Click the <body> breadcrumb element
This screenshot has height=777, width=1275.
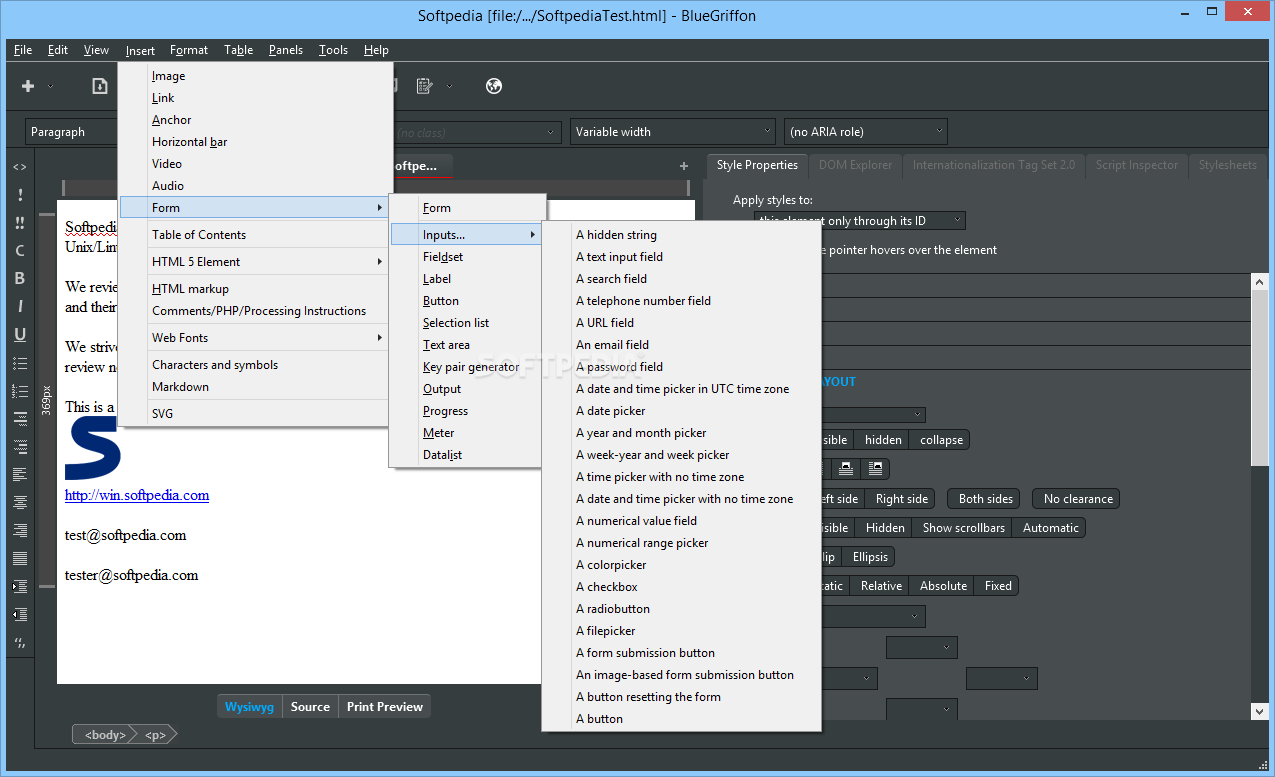tap(105, 735)
